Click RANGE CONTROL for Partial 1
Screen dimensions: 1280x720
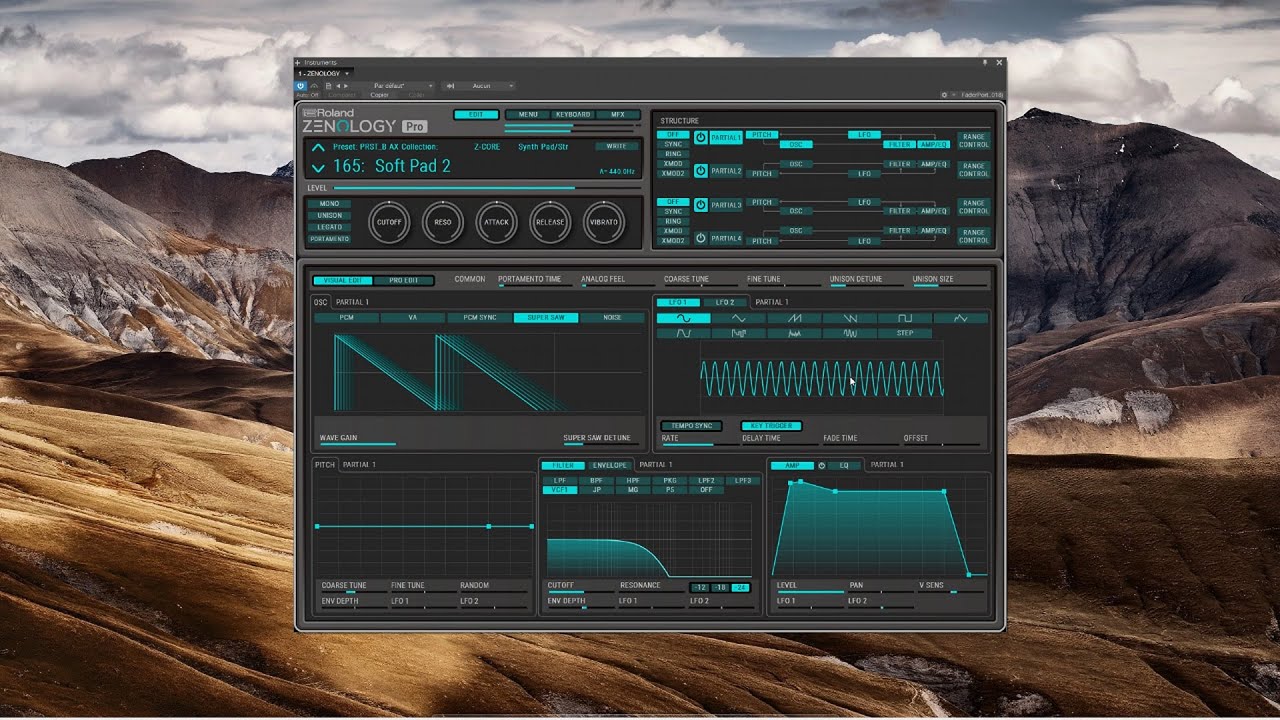pyautogui.click(x=973, y=141)
